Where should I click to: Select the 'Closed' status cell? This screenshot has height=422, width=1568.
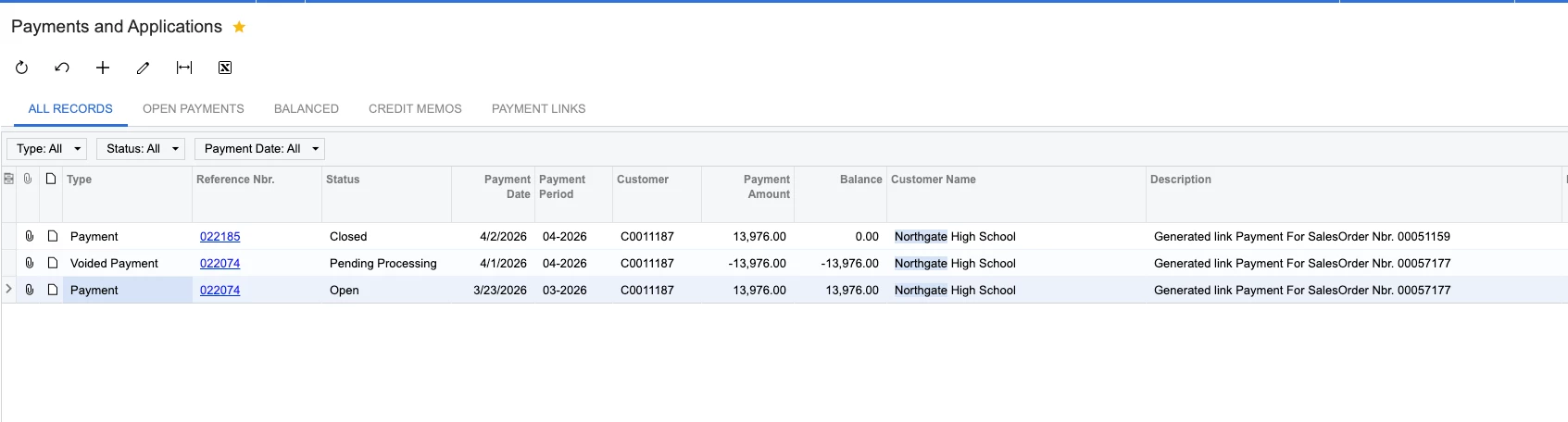point(386,236)
